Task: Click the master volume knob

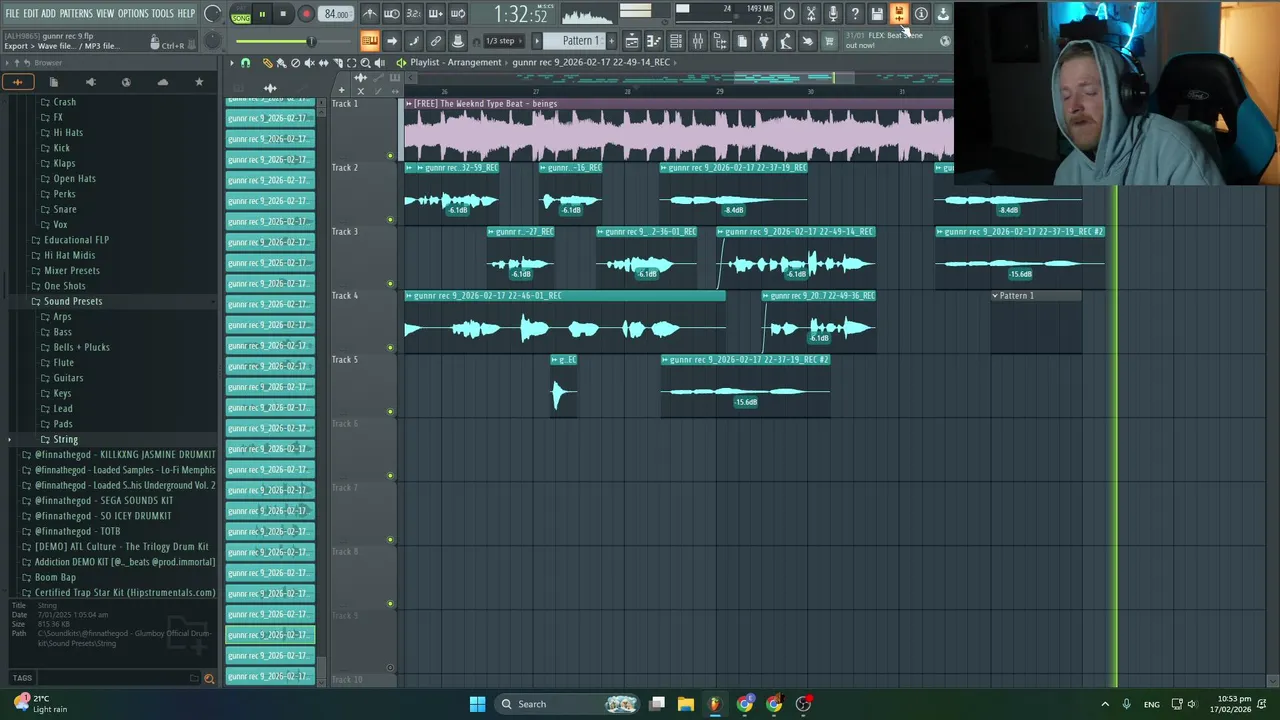Action: (x=213, y=14)
